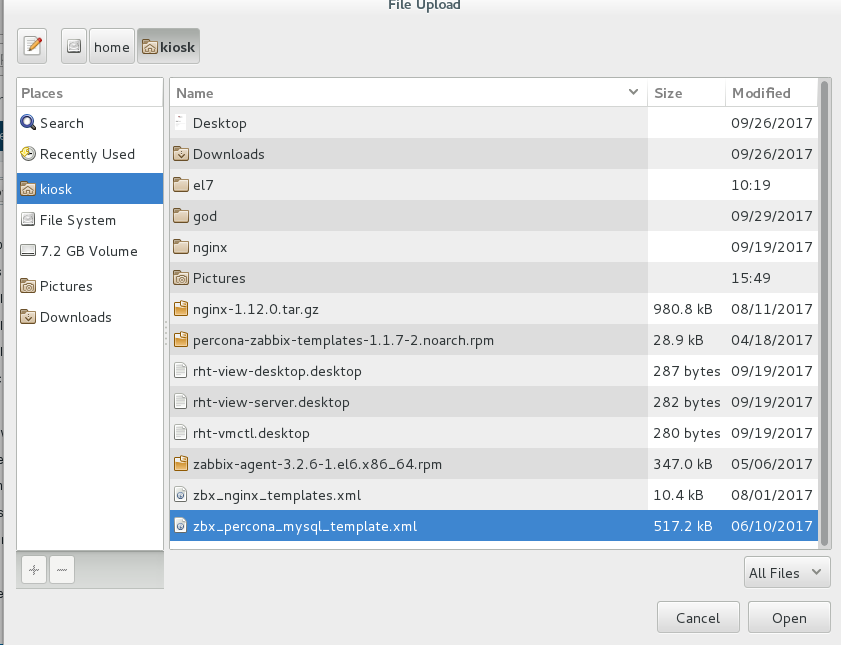Click the 517.2 kB size cell
The width and height of the screenshot is (841, 645).
click(x=683, y=526)
